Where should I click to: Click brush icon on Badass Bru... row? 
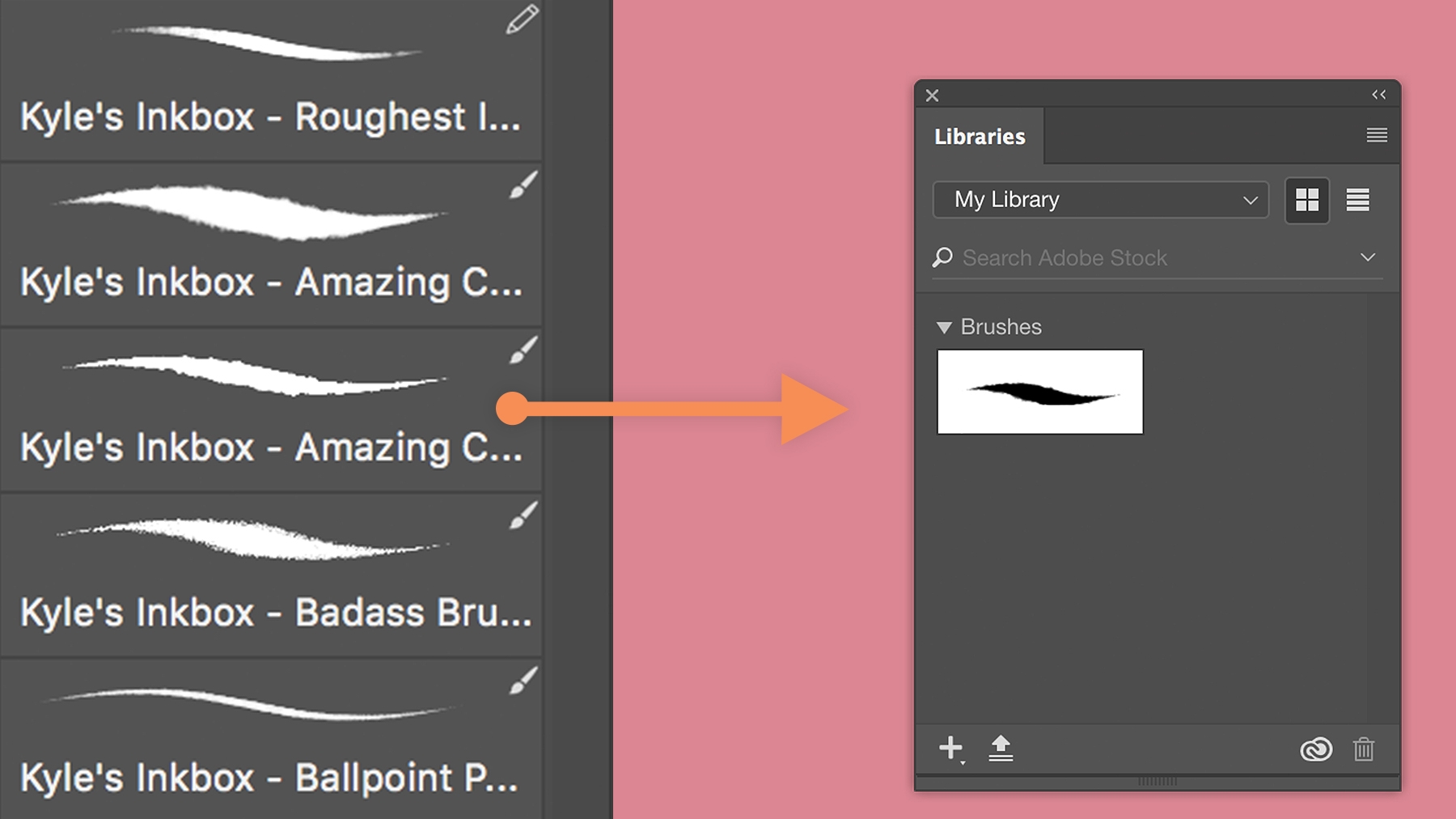[x=523, y=516]
